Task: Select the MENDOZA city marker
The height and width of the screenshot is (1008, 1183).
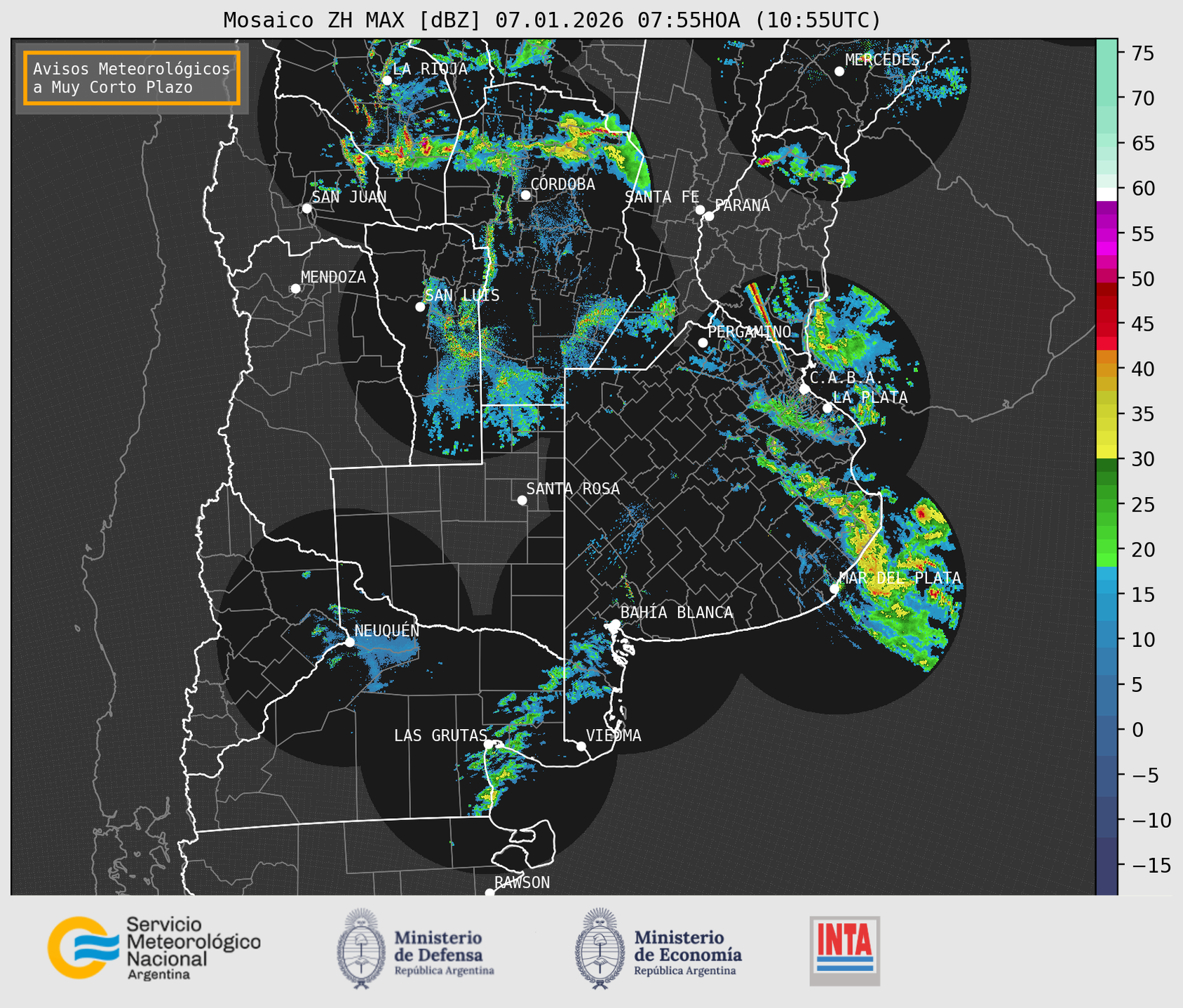Action: pos(295,289)
